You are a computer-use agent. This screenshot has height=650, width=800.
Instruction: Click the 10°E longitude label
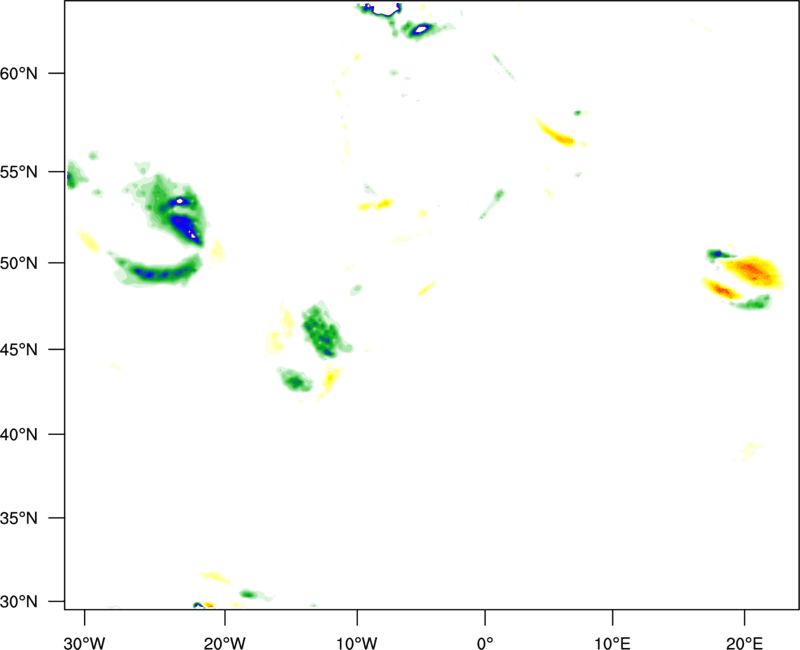point(612,643)
